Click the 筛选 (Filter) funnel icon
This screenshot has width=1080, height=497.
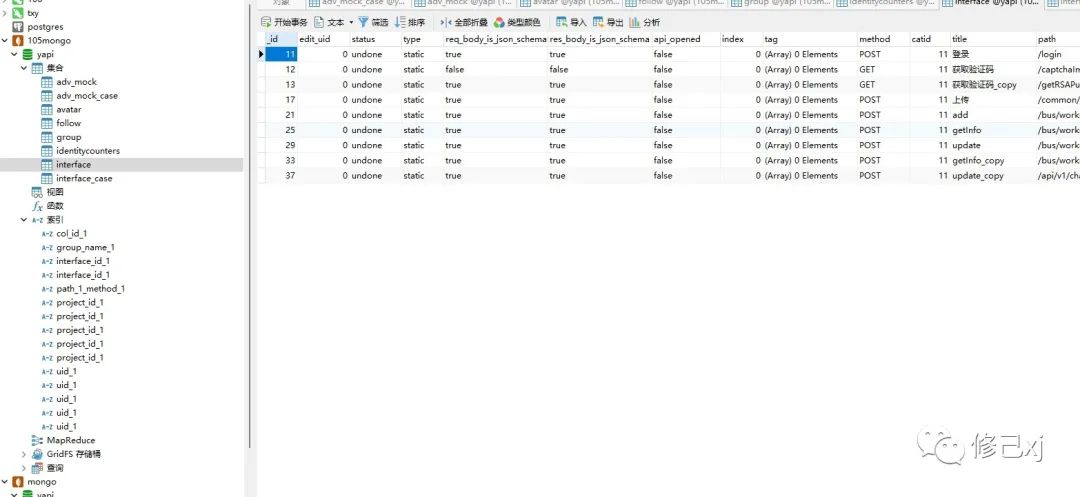point(363,22)
